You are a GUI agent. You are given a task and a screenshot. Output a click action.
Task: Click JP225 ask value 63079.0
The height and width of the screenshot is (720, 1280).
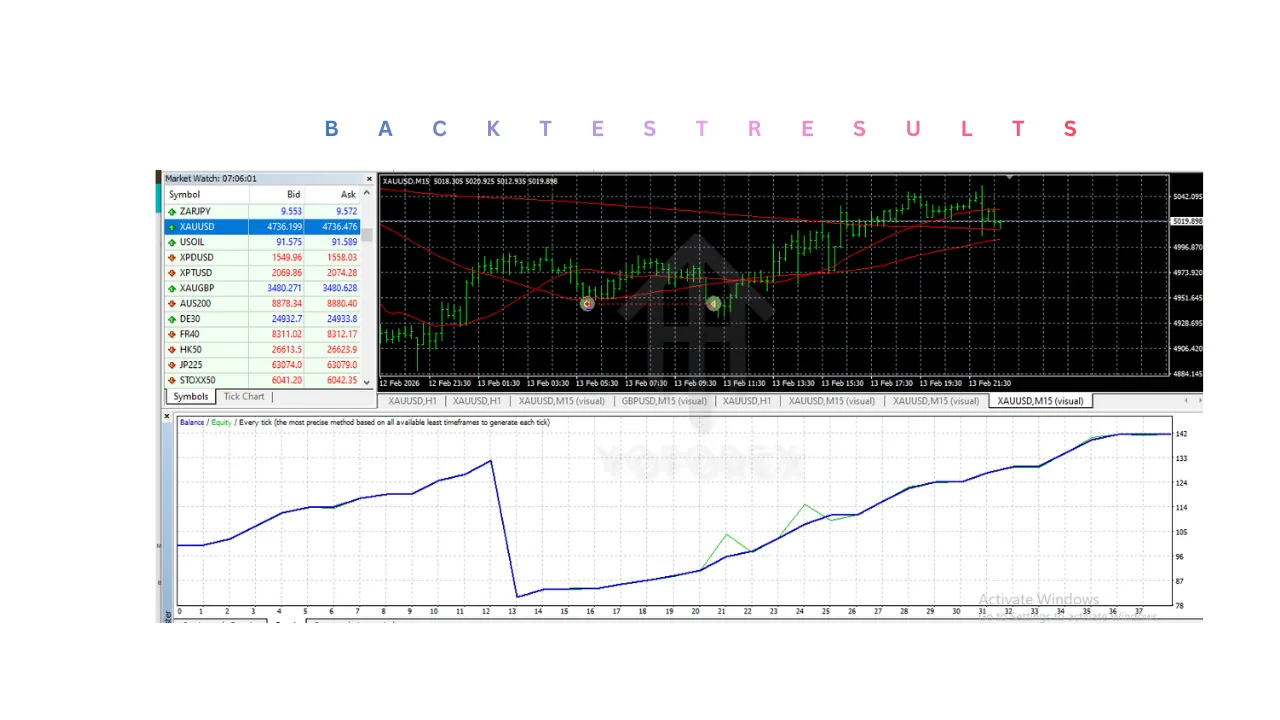(x=342, y=365)
